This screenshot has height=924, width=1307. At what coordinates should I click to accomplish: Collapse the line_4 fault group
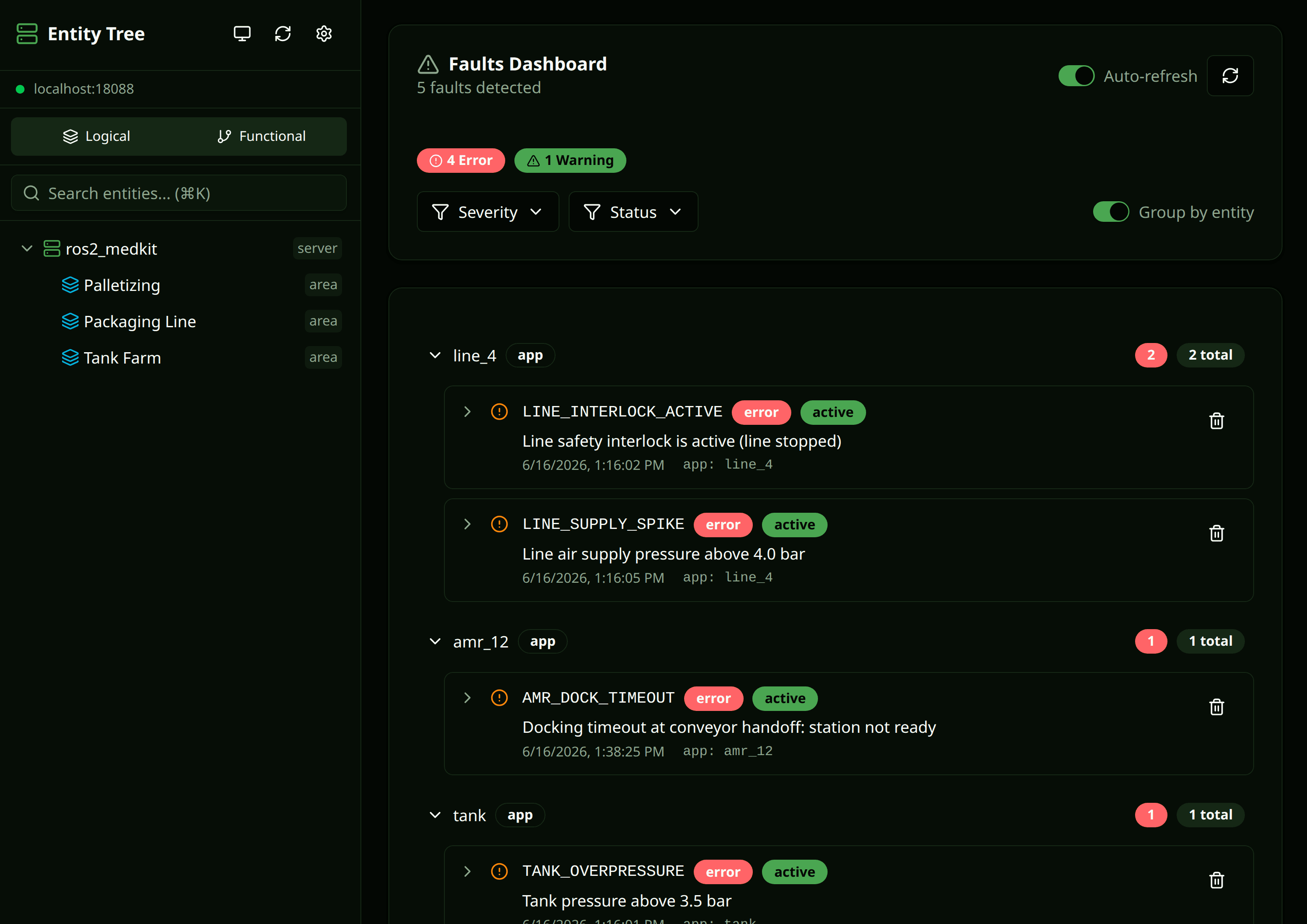(435, 355)
